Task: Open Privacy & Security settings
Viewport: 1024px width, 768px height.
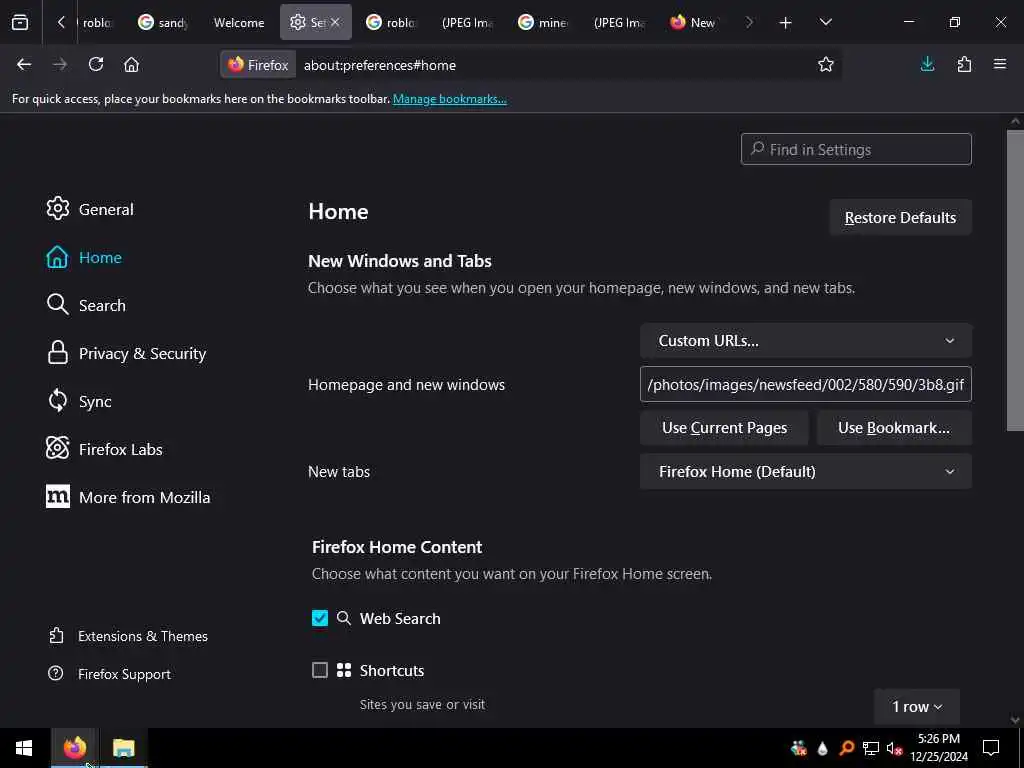Action: tap(126, 353)
